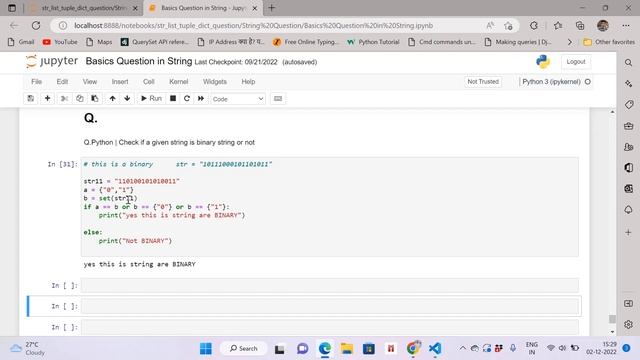Screen dimensions: 640x360
Task: Open the YouTube bookmark
Action: tap(60, 42)
